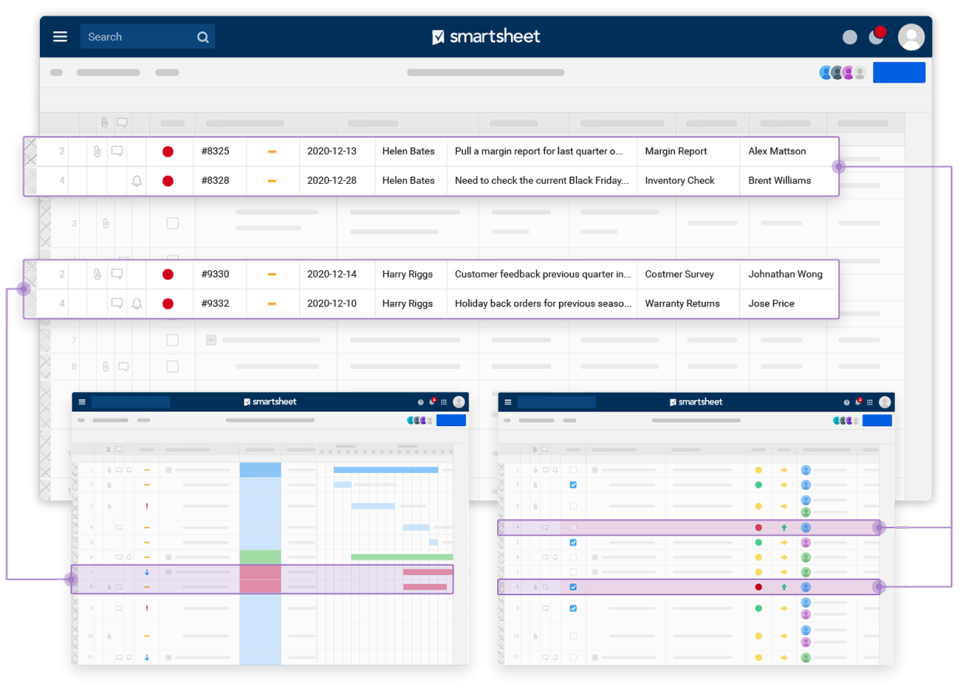960x691 pixels.
Task: Tick row 10 checkbox in lower-right sheet
Action: click(x=573, y=636)
